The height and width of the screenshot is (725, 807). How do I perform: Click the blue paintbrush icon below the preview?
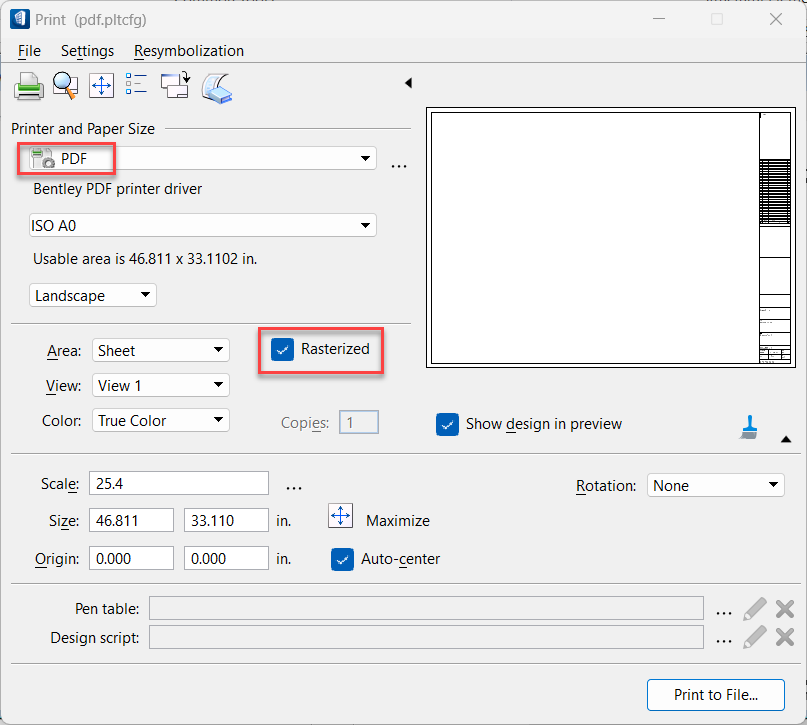[748, 425]
